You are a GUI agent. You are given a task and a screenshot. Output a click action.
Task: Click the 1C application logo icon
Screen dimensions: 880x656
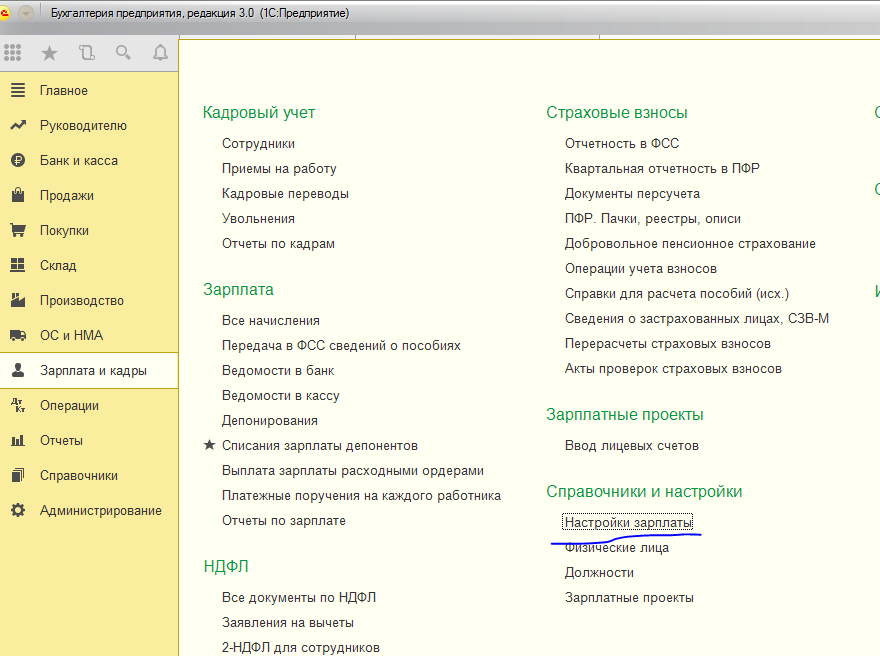[x=4, y=13]
